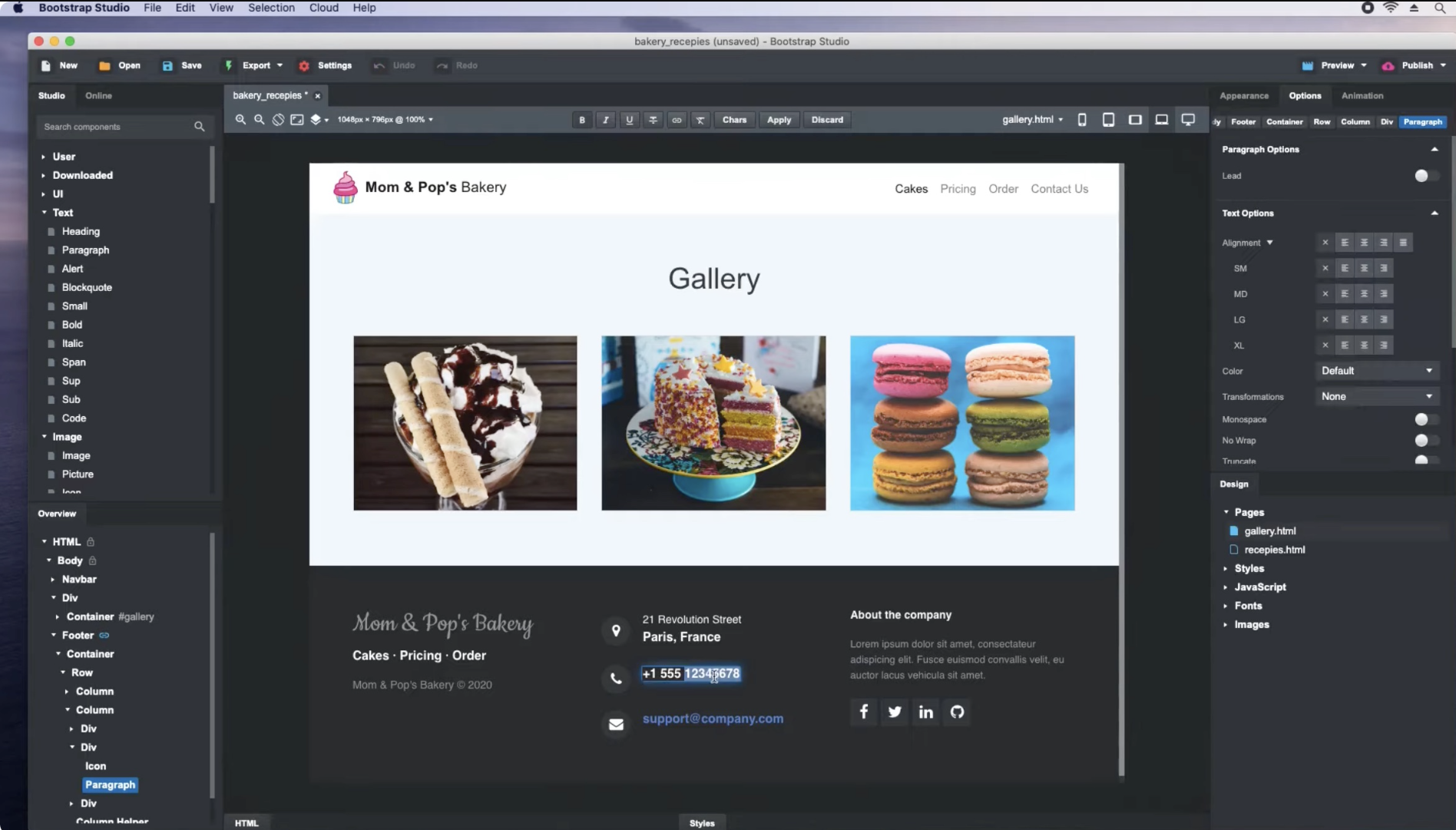The image size is (1456, 830).
Task: Open recepies.html in the Pages list
Action: coord(1274,550)
